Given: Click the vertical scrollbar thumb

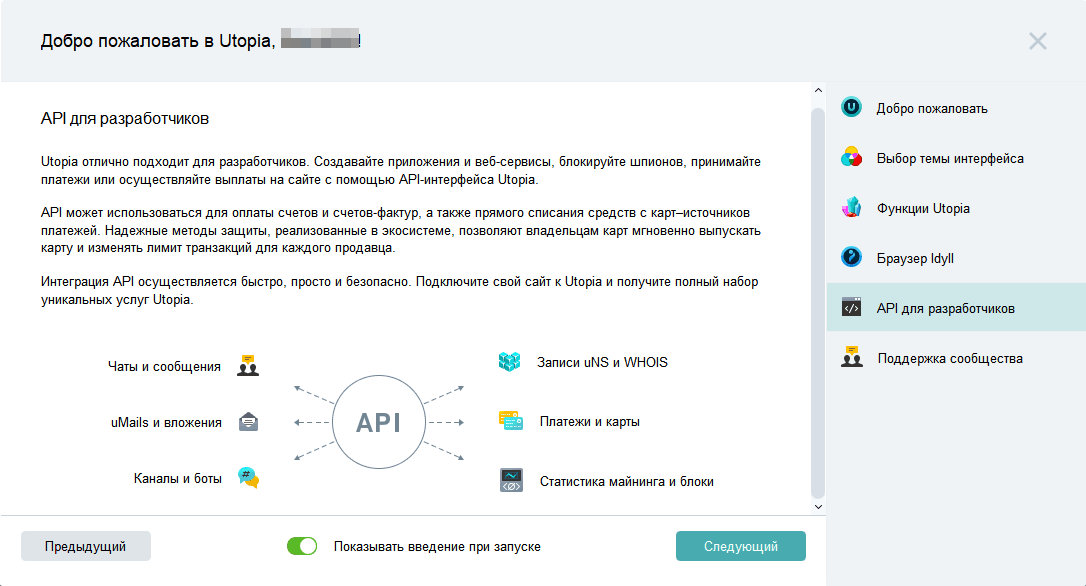Looking at the screenshot, I should point(818,303).
